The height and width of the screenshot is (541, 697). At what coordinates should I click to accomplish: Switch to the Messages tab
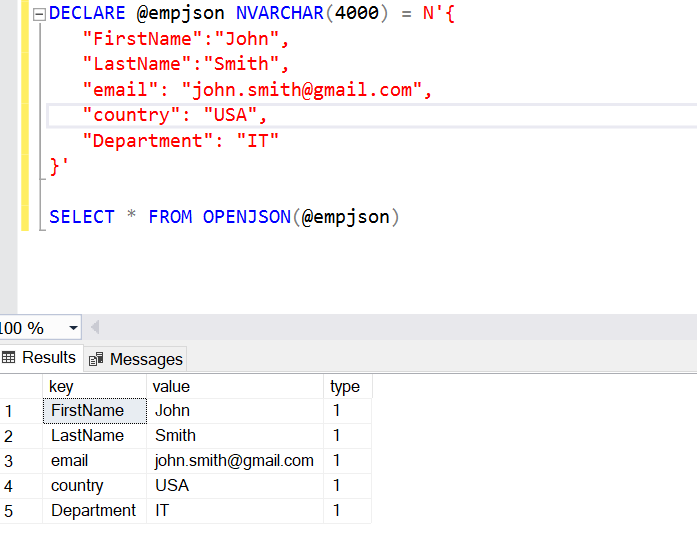tap(136, 359)
